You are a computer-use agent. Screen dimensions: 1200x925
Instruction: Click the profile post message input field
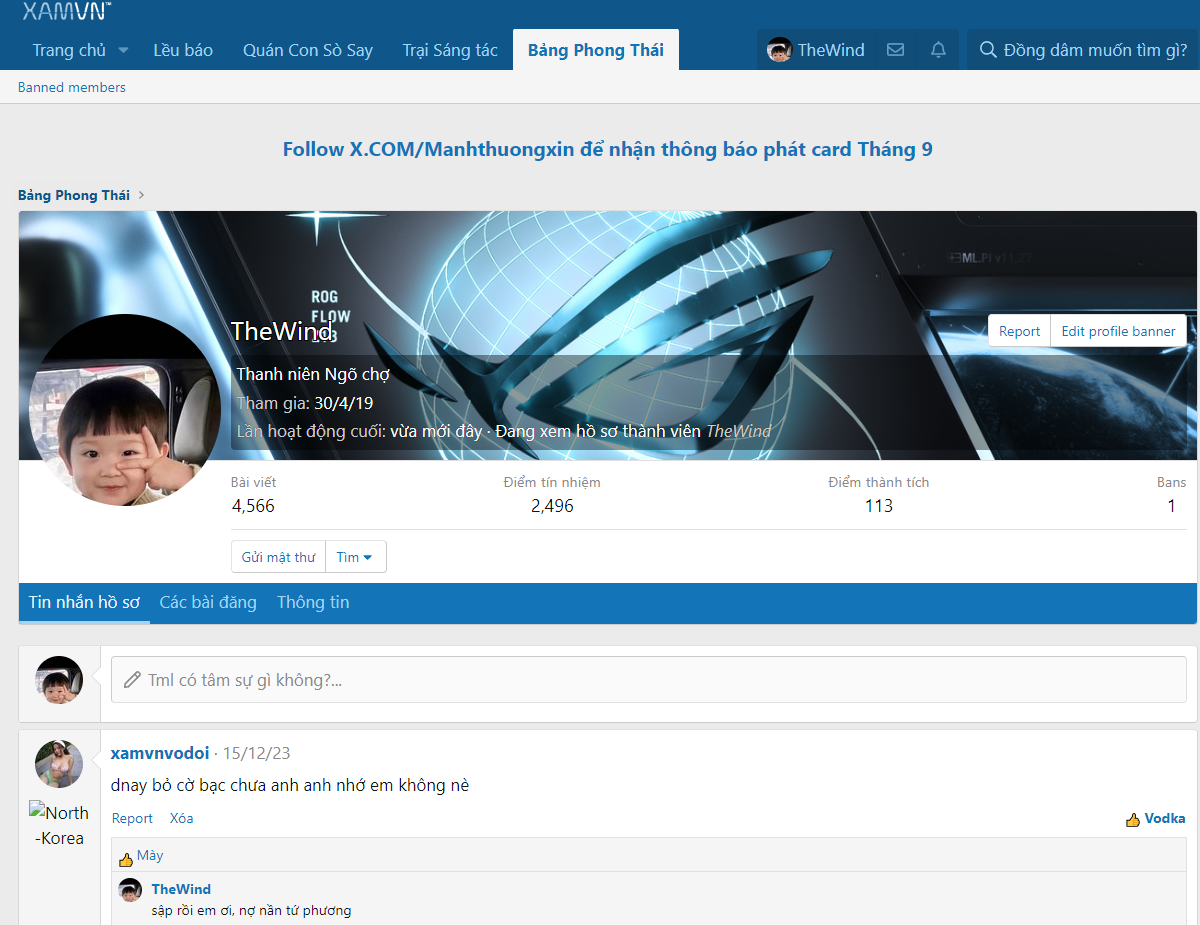(x=648, y=680)
